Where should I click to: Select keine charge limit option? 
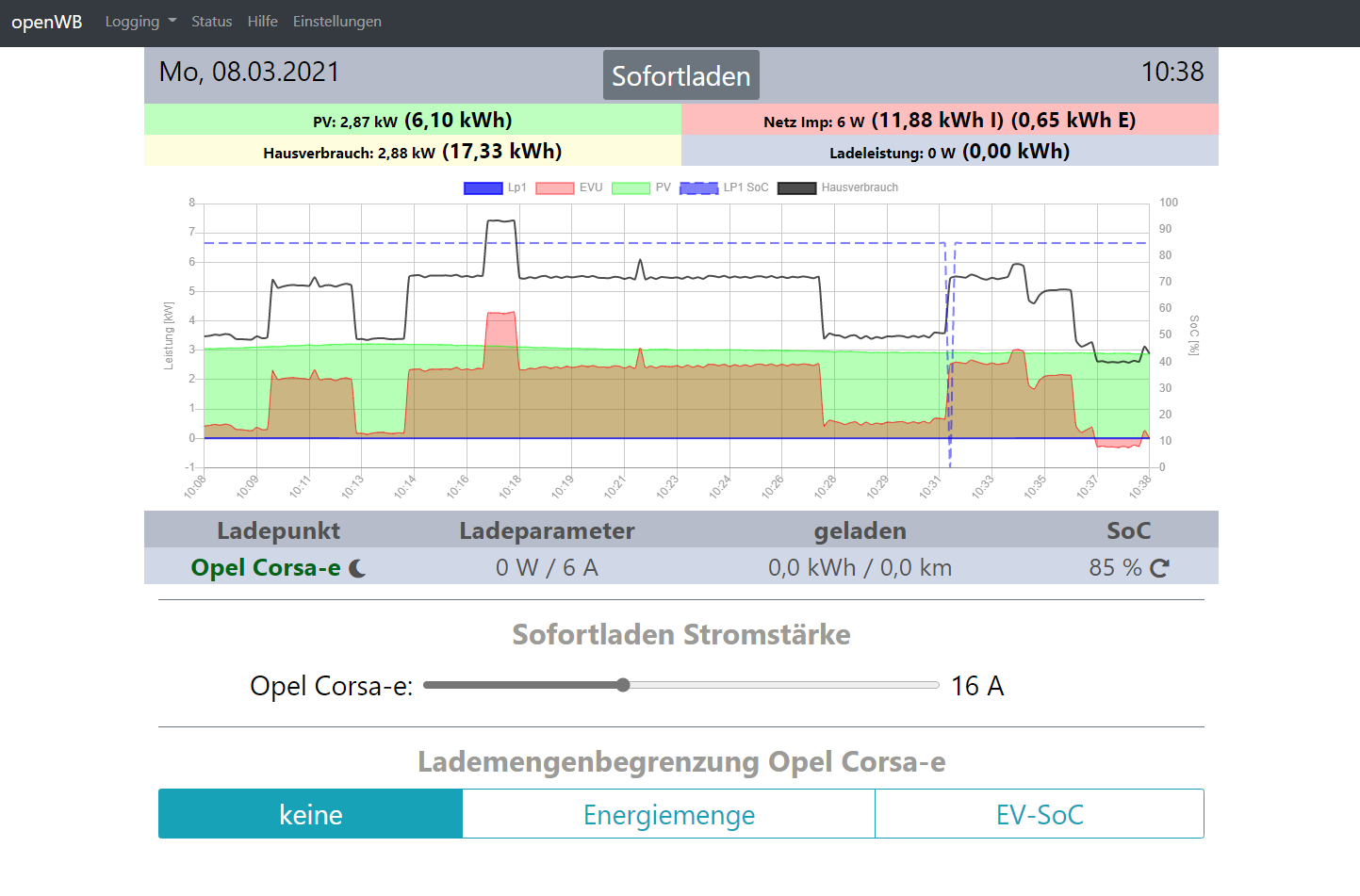pyautogui.click(x=310, y=814)
